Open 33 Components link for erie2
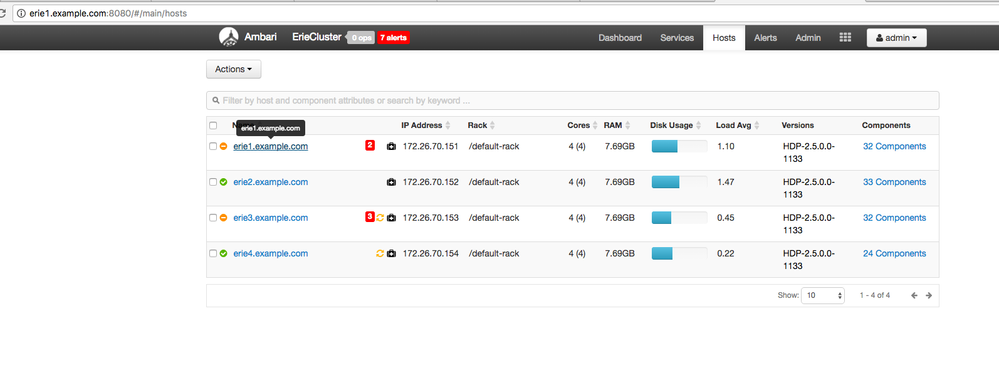This screenshot has width=999, height=377. (895, 182)
